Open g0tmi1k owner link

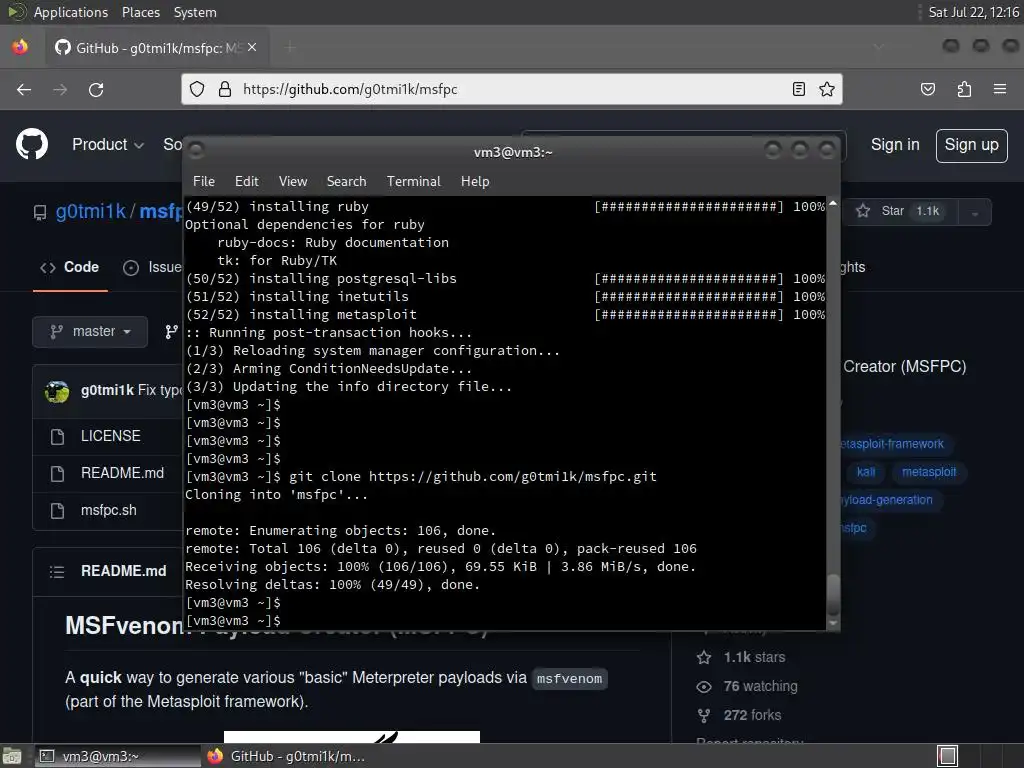coord(91,212)
